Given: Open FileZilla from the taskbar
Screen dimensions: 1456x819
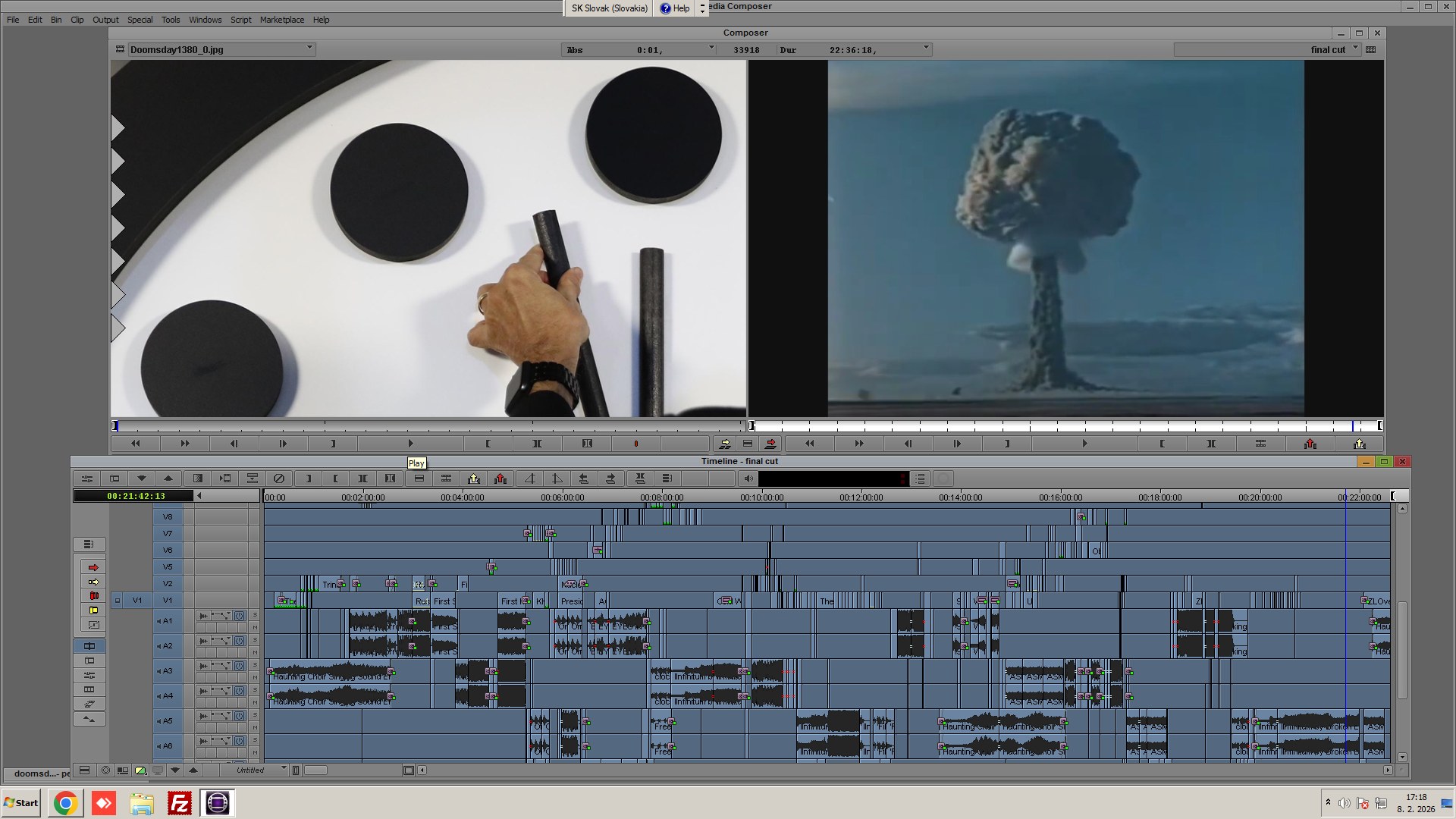Looking at the screenshot, I should 180,803.
